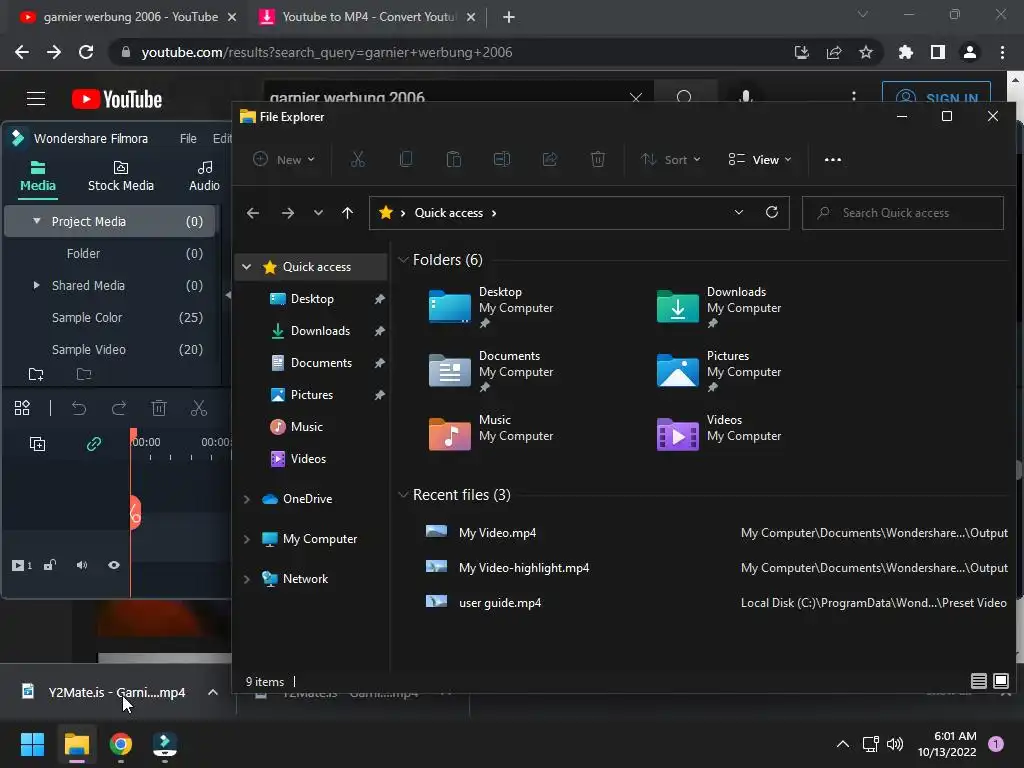The width and height of the screenshot is (1024, 768).
Task: Expand Network in navigation pane
Action: tap(246, 579)
